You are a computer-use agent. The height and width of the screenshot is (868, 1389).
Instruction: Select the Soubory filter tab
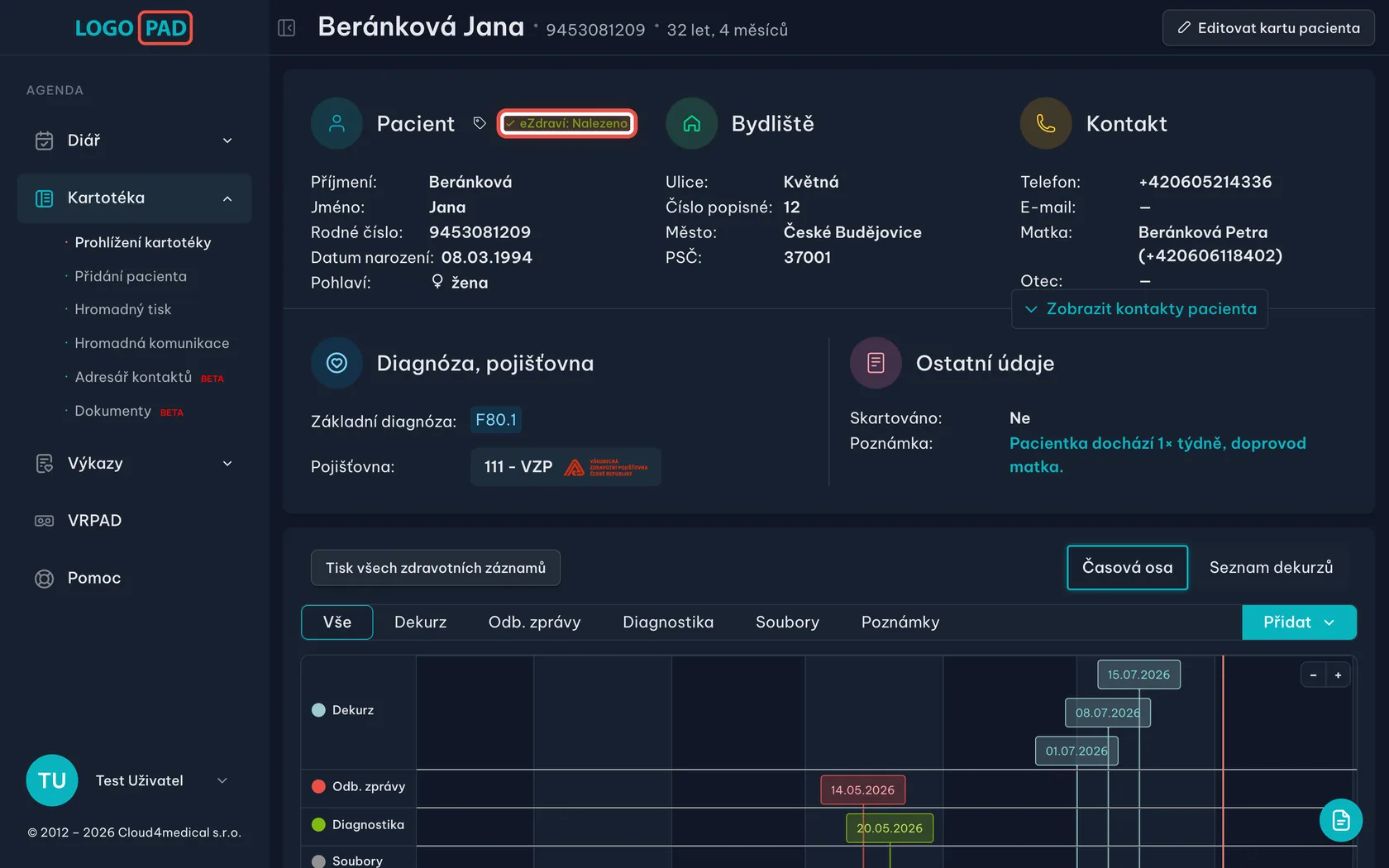point(787,622)
